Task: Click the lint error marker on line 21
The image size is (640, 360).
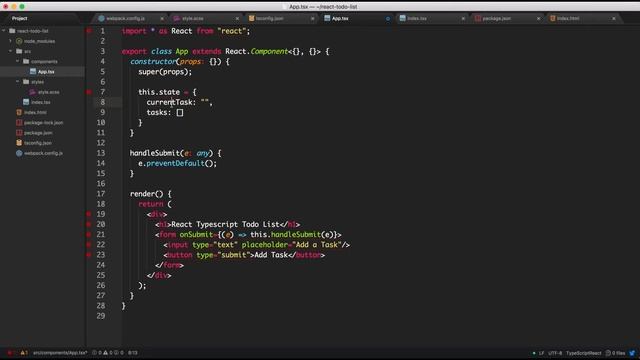Action: 89,234
